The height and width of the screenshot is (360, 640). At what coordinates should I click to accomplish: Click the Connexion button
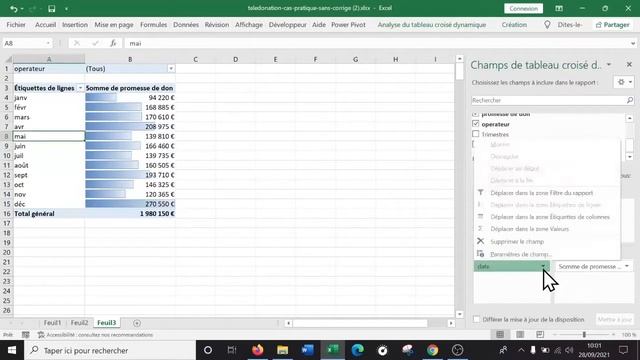(x=523, y=9)
